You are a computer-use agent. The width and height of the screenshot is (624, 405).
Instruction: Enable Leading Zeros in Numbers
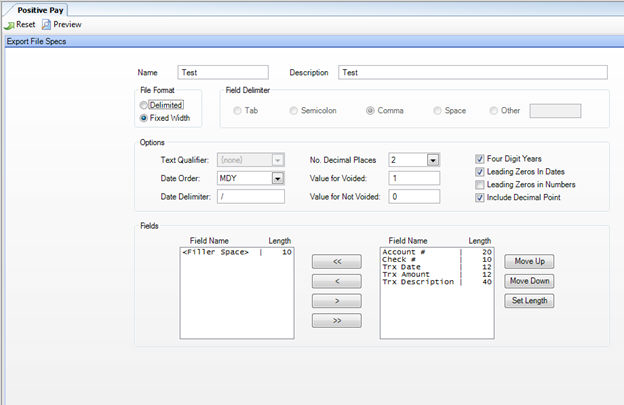[481, 184]
